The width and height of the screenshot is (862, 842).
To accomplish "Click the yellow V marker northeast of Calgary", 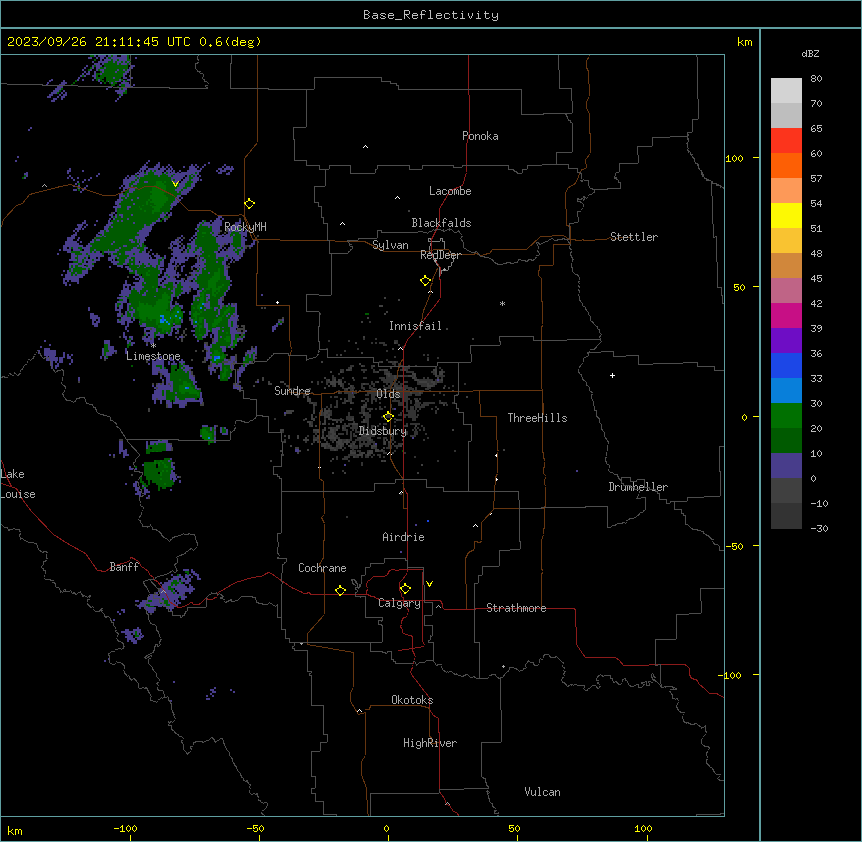I will coord(429,584).
